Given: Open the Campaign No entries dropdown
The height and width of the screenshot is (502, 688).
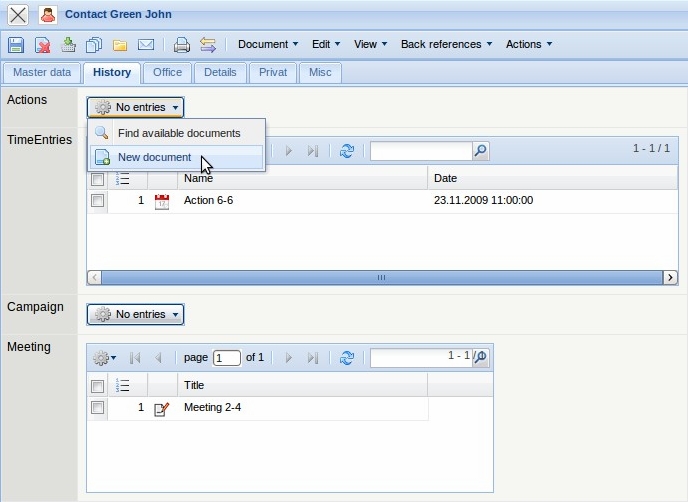Looking at the screenshot, I should pyautogui.click(x=136, y=315).
